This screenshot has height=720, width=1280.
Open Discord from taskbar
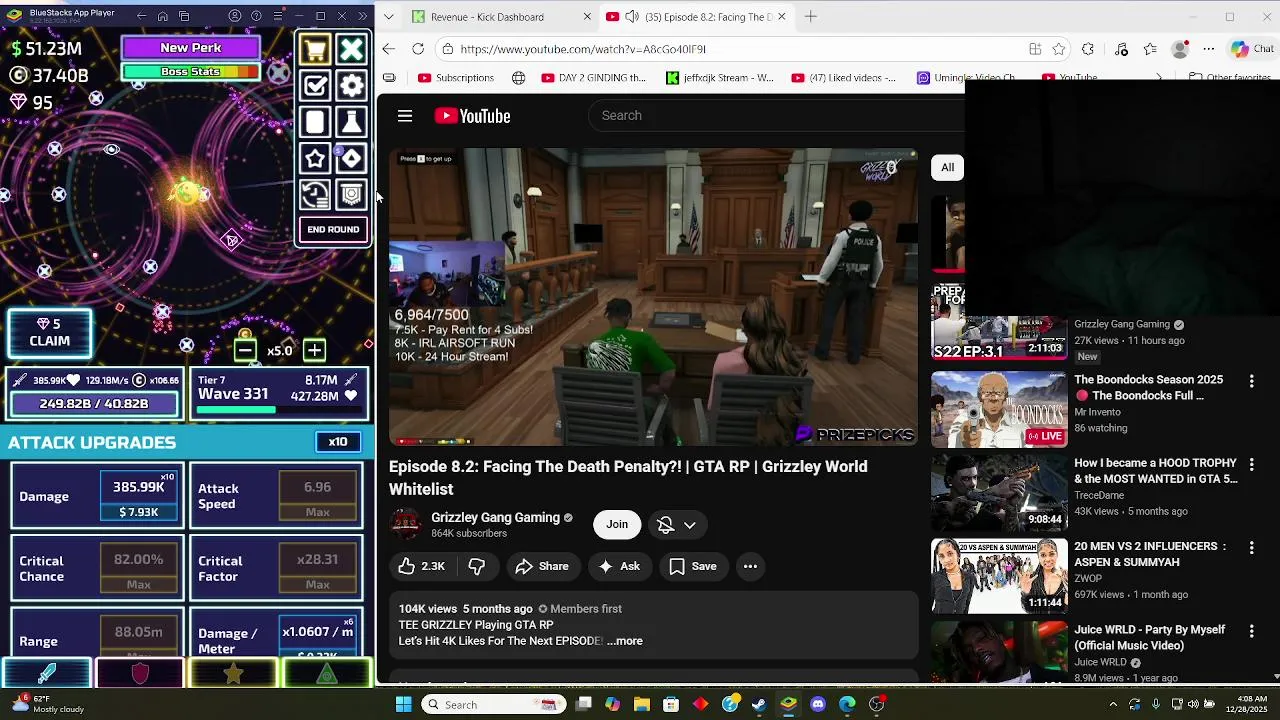click(x=818, y=705)
